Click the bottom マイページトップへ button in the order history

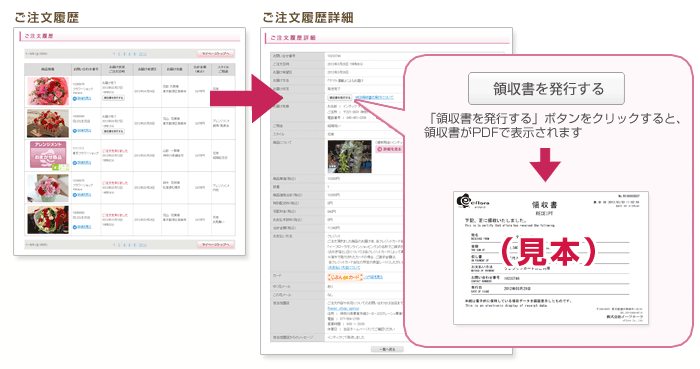point(216,245)
